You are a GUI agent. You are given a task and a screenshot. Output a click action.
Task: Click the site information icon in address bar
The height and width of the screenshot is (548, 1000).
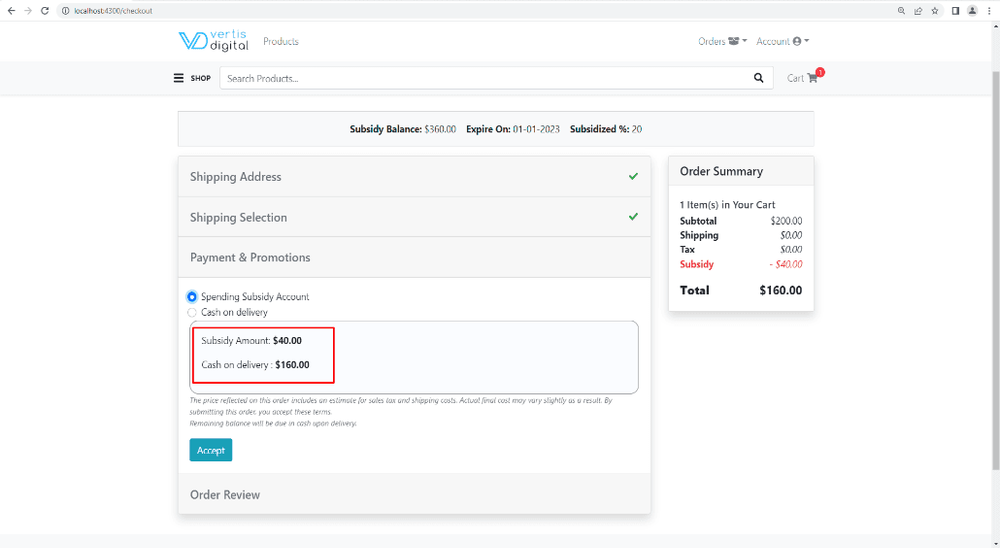(65, 11)
